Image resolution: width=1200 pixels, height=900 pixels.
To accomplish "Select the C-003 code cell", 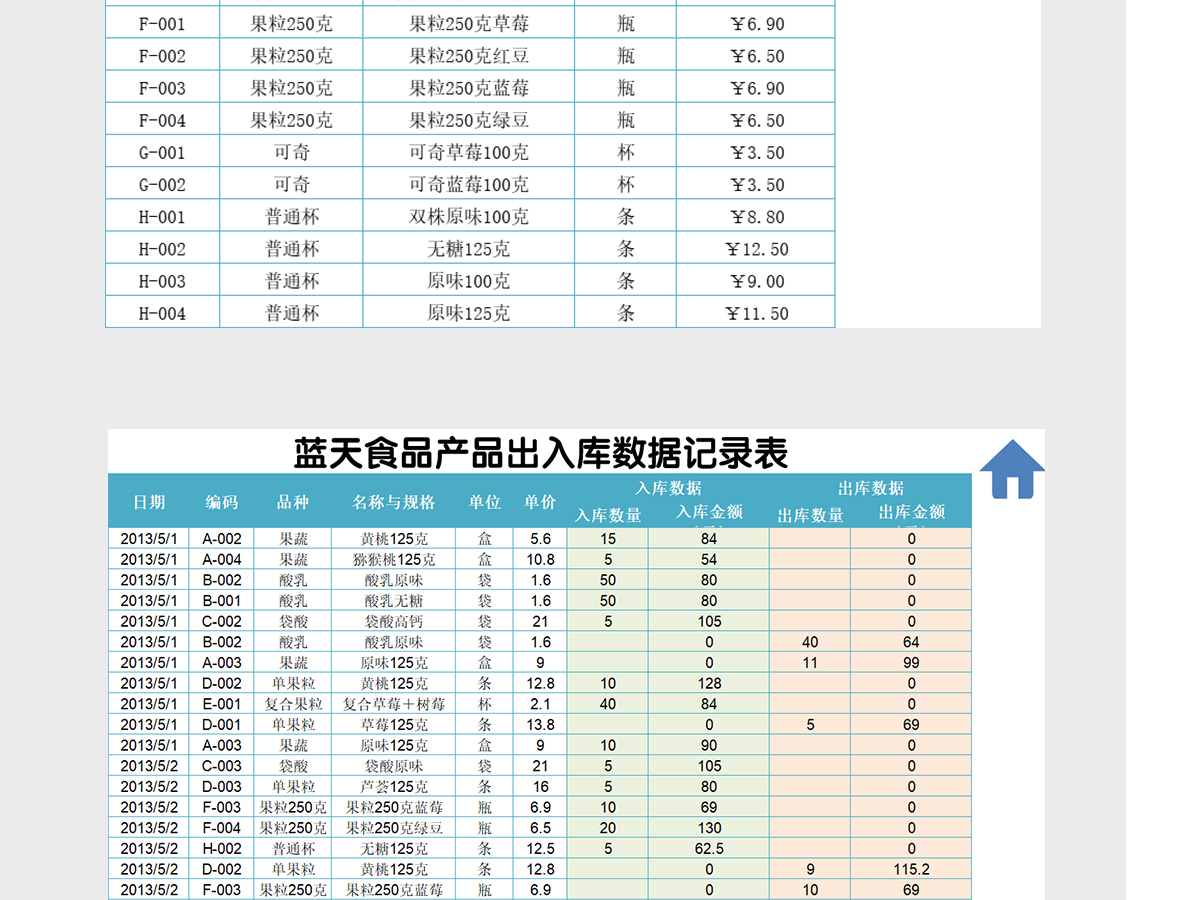I will [222, 766].
